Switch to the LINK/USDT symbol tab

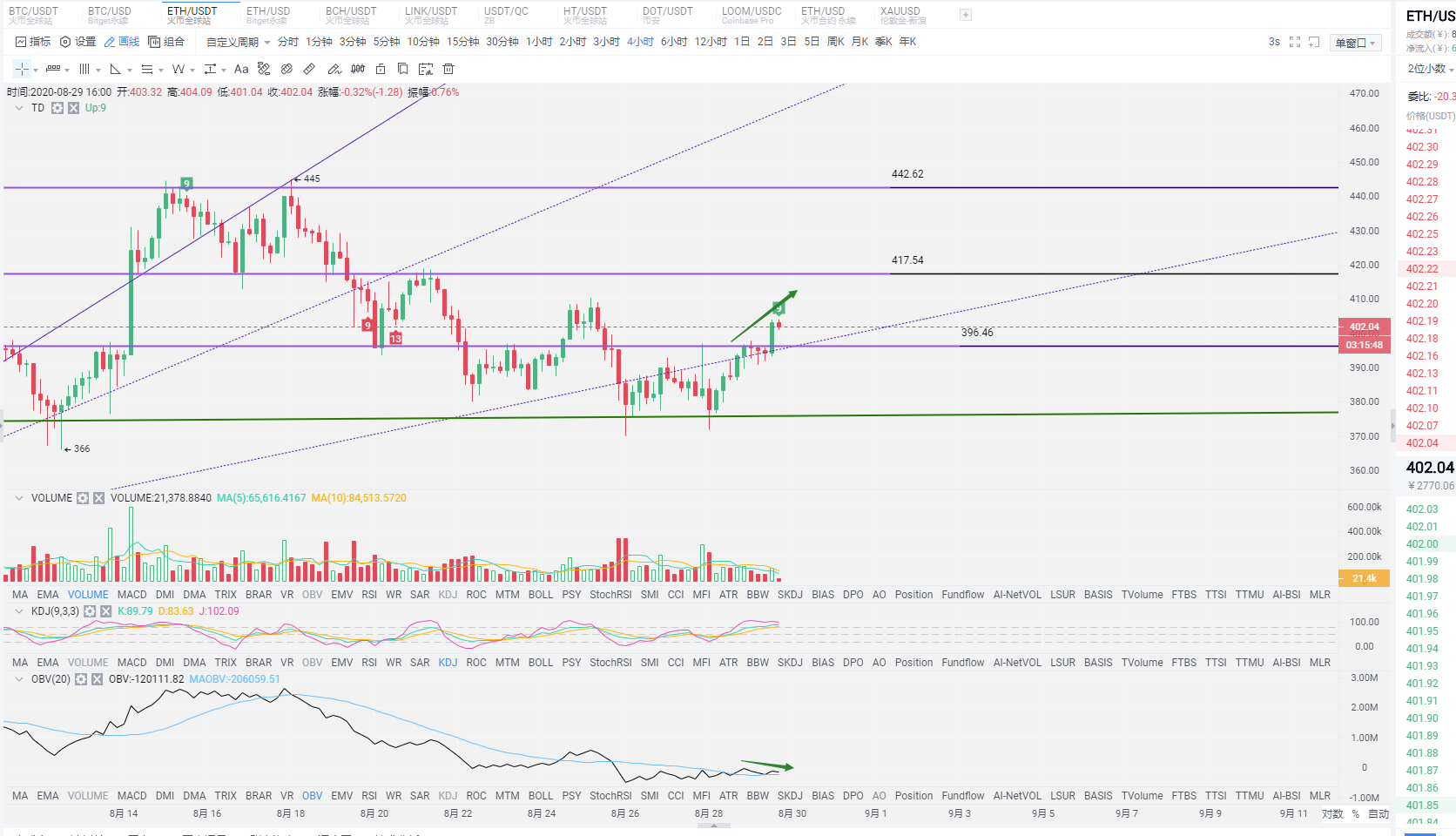(x=431, y=15)
